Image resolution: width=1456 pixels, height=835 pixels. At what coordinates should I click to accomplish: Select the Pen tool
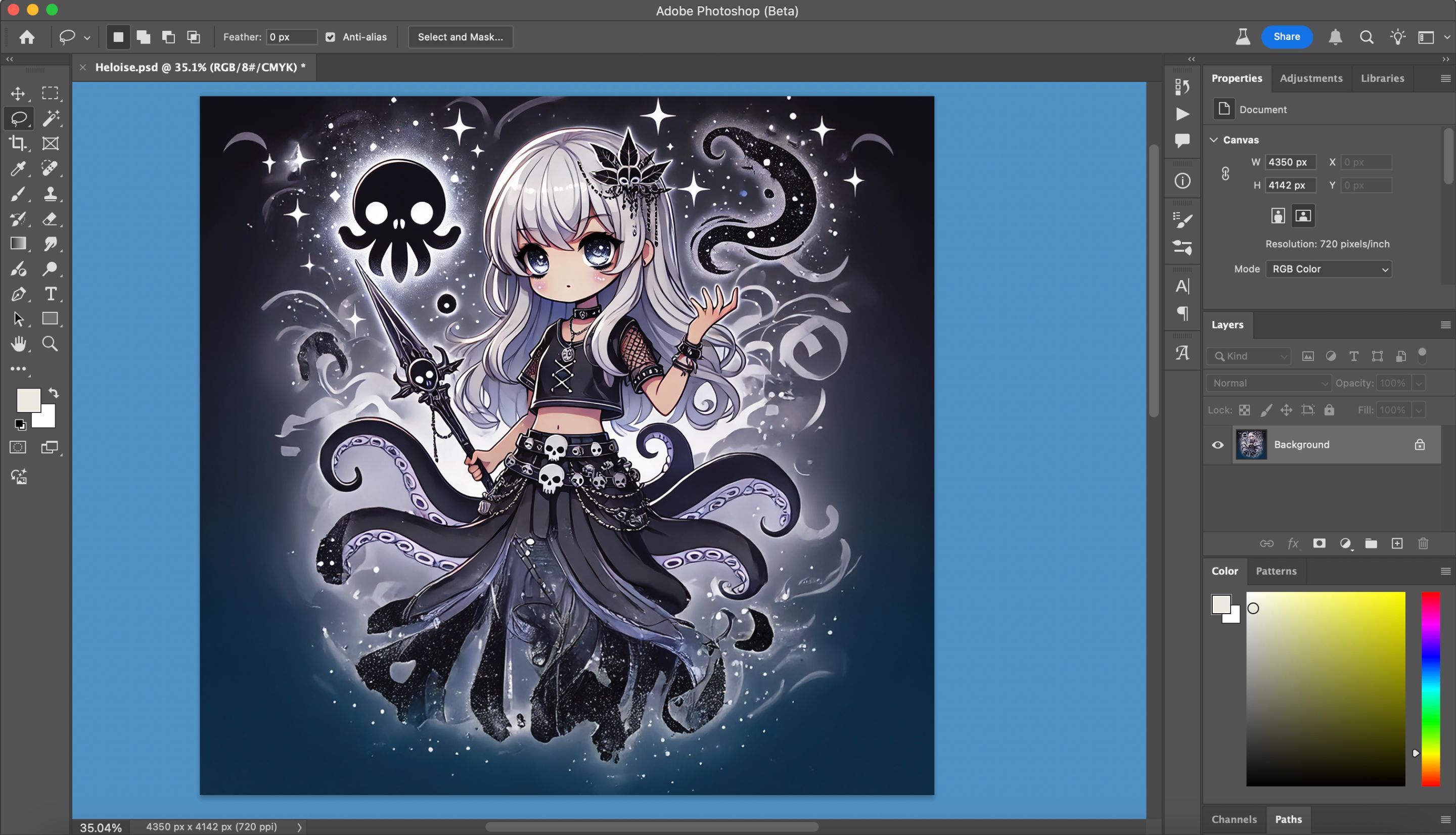[x=18, y=294]
